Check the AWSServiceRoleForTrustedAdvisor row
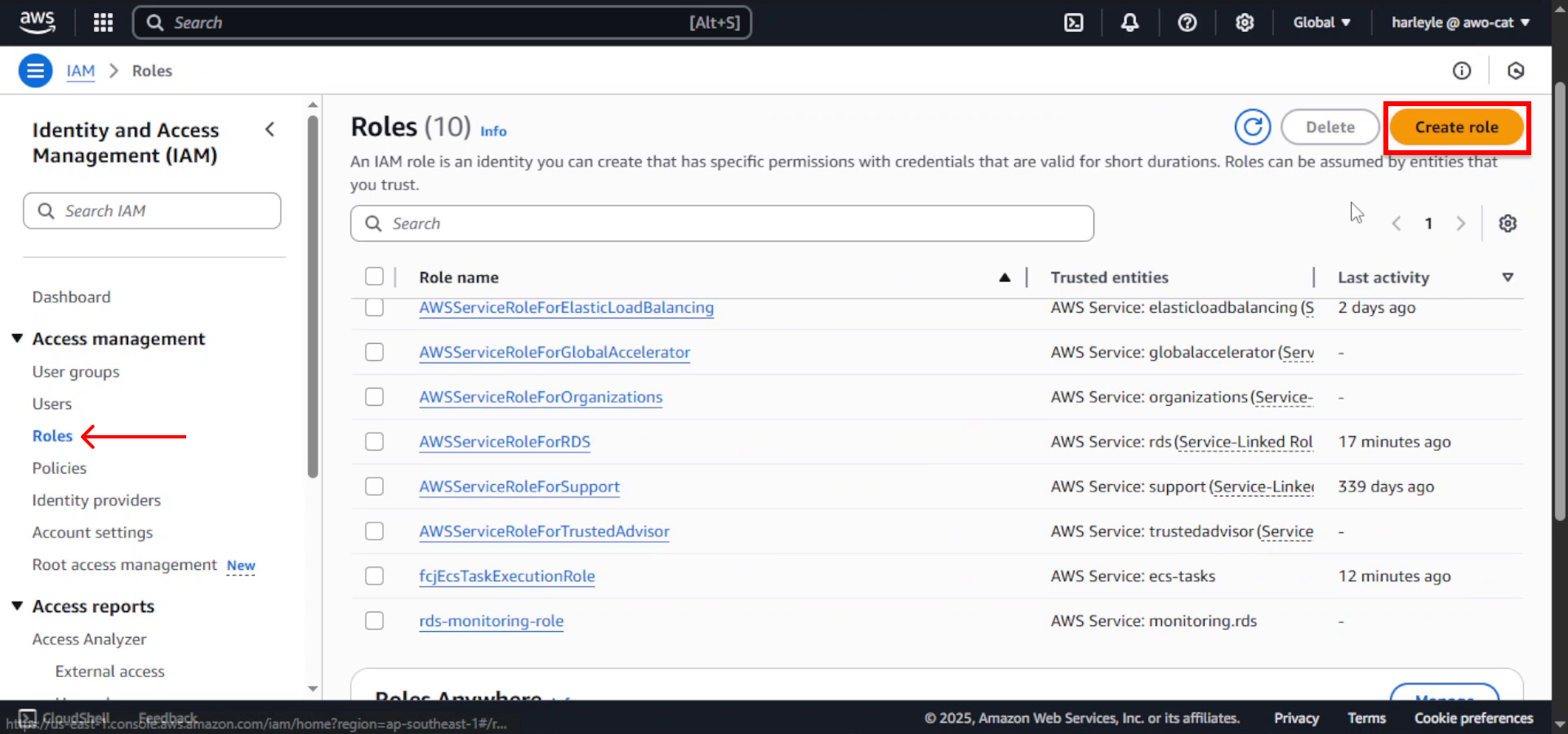 pyautogui.click(x=374, y=532)
